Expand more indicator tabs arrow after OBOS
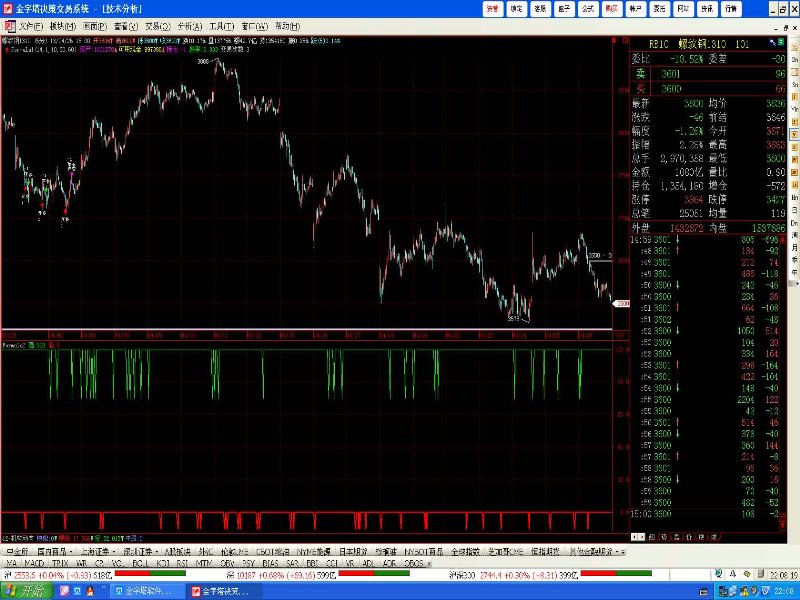The image size is (800, 600). tap(430, 564)
